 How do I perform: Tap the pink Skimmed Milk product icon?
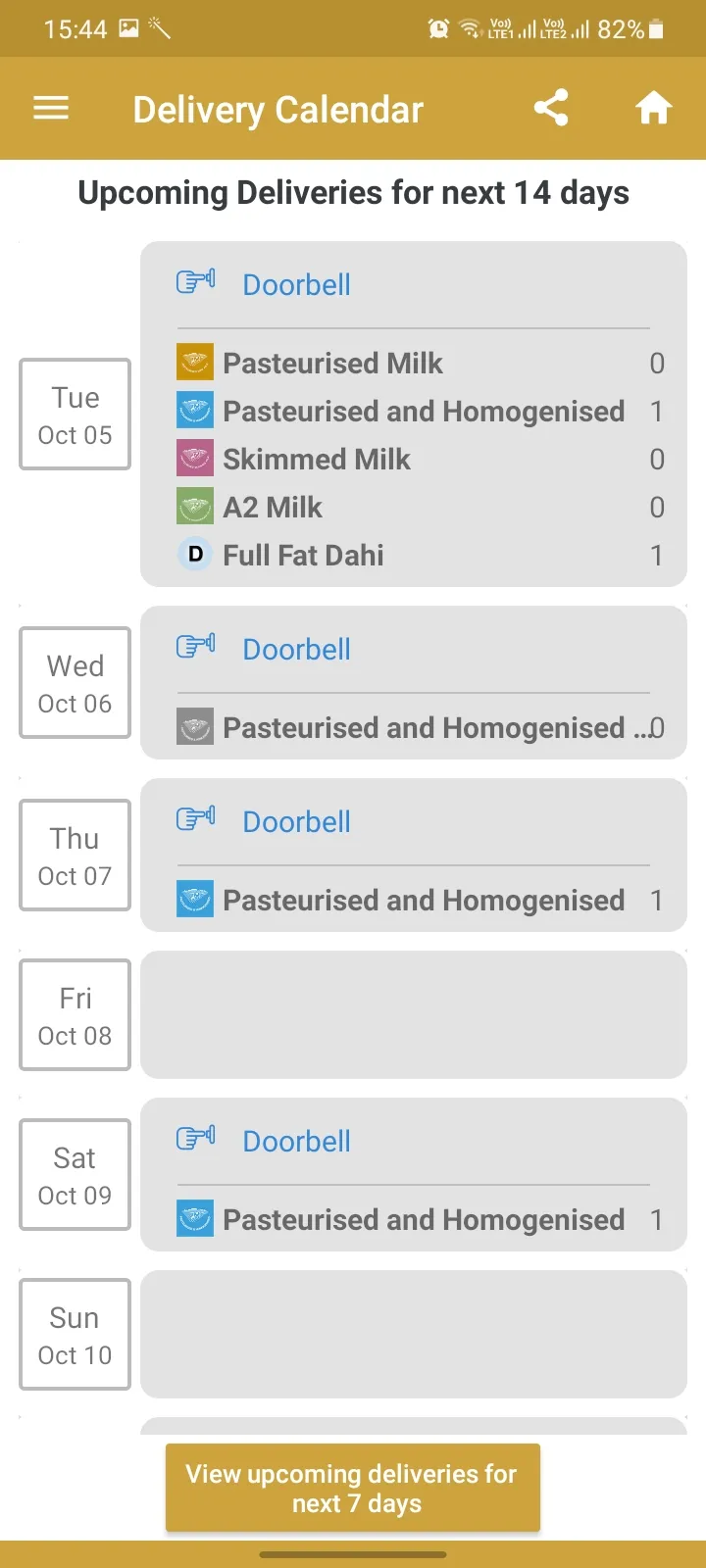(x=195, y=459)
